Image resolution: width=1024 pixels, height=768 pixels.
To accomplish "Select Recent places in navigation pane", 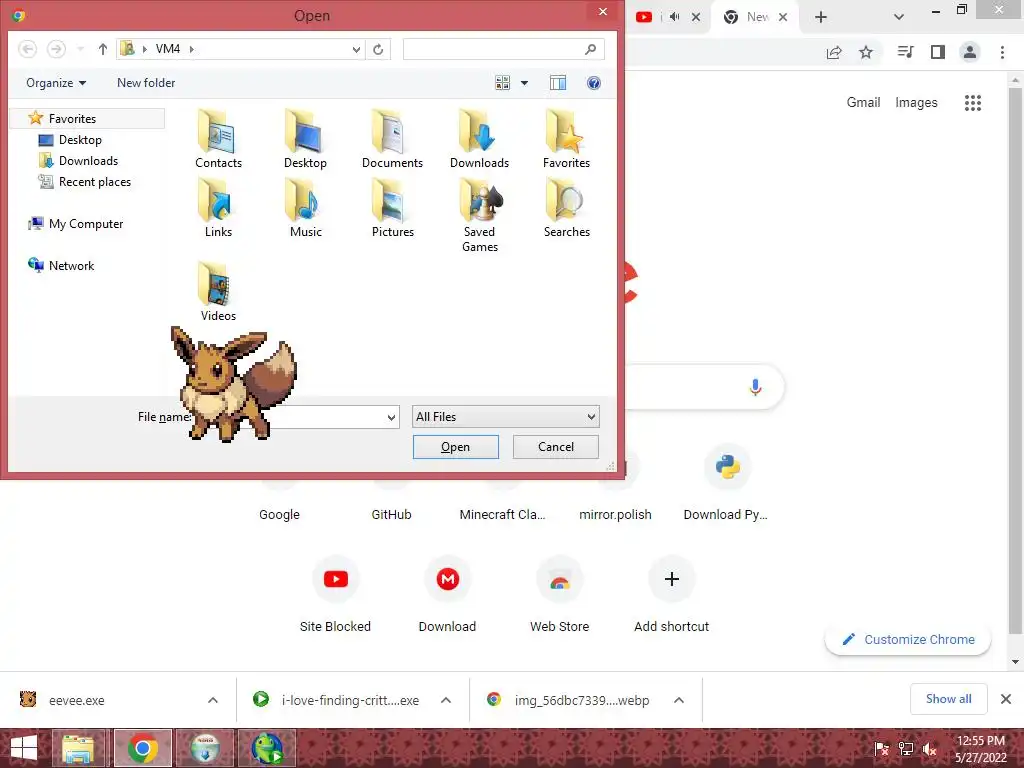I will pyautogui.click(x=85, y=182).
